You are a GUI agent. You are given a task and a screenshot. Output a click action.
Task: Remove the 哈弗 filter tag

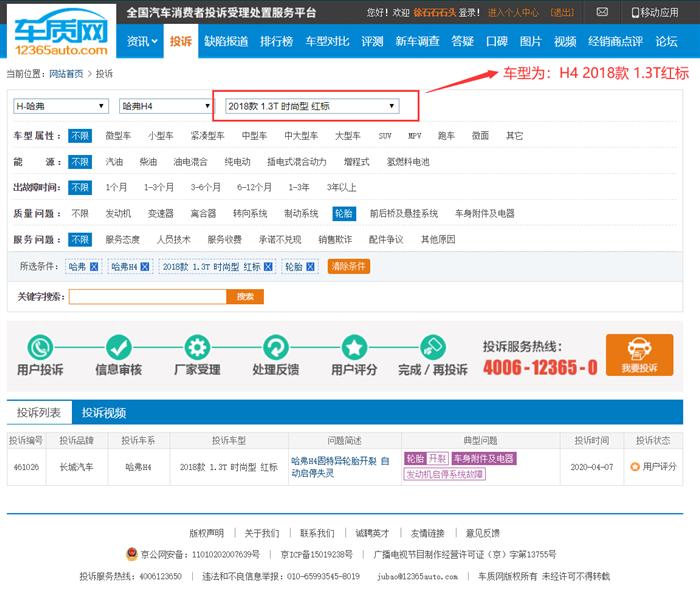94,266
